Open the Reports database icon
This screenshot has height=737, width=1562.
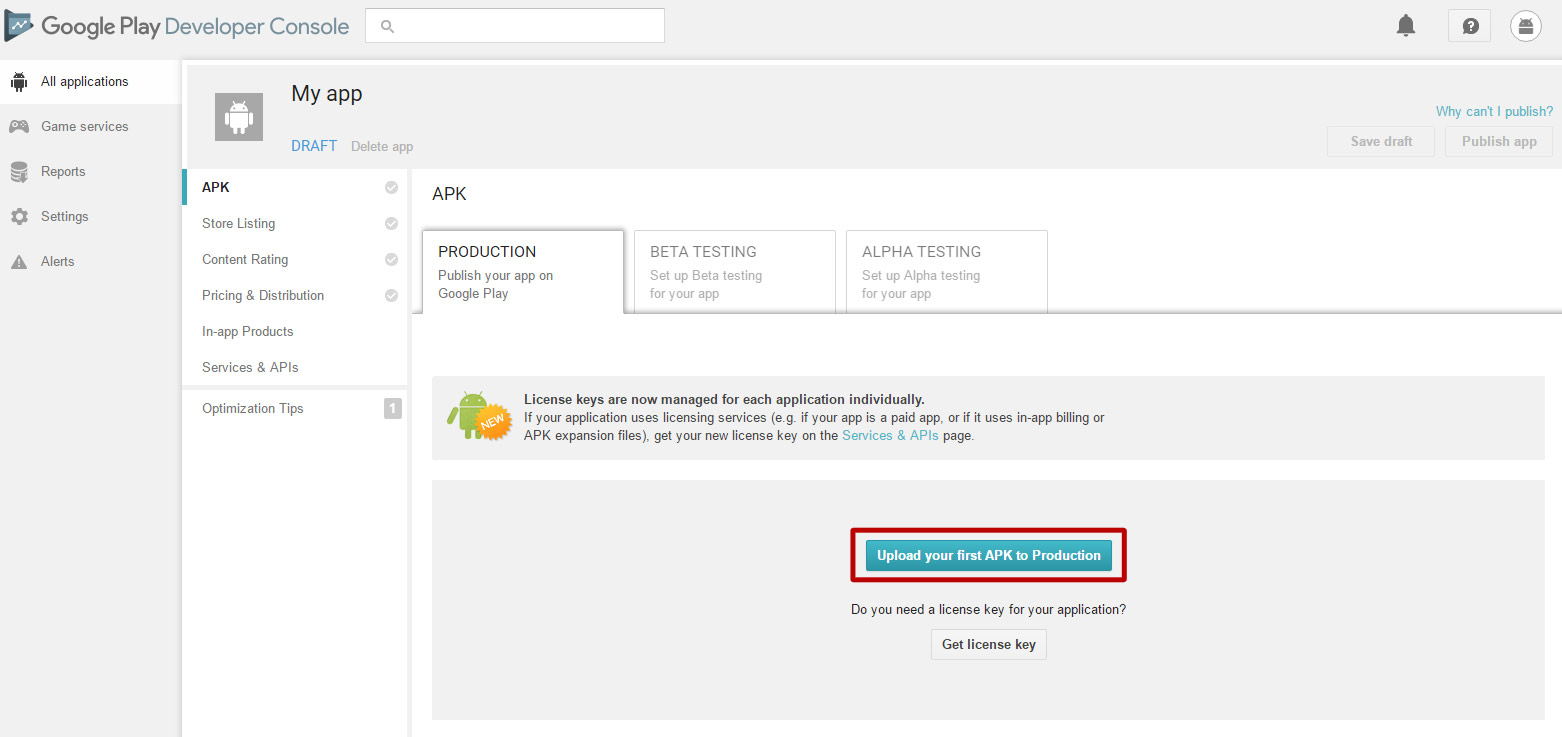click(x=19, y=172)
